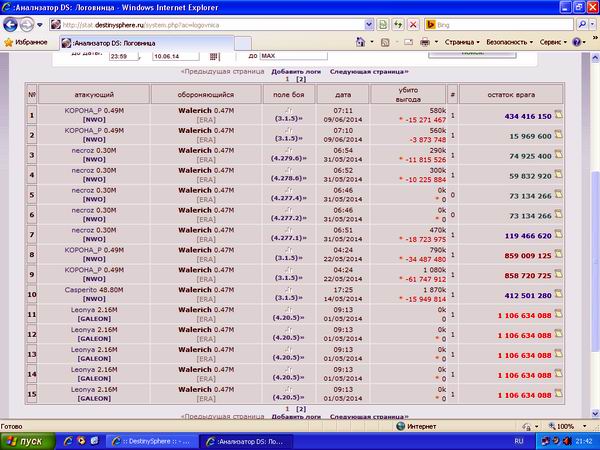The height and width of the screenshot is (450, 600).
Task: Open the Страница menu
Action: click(x=462, y=42)
